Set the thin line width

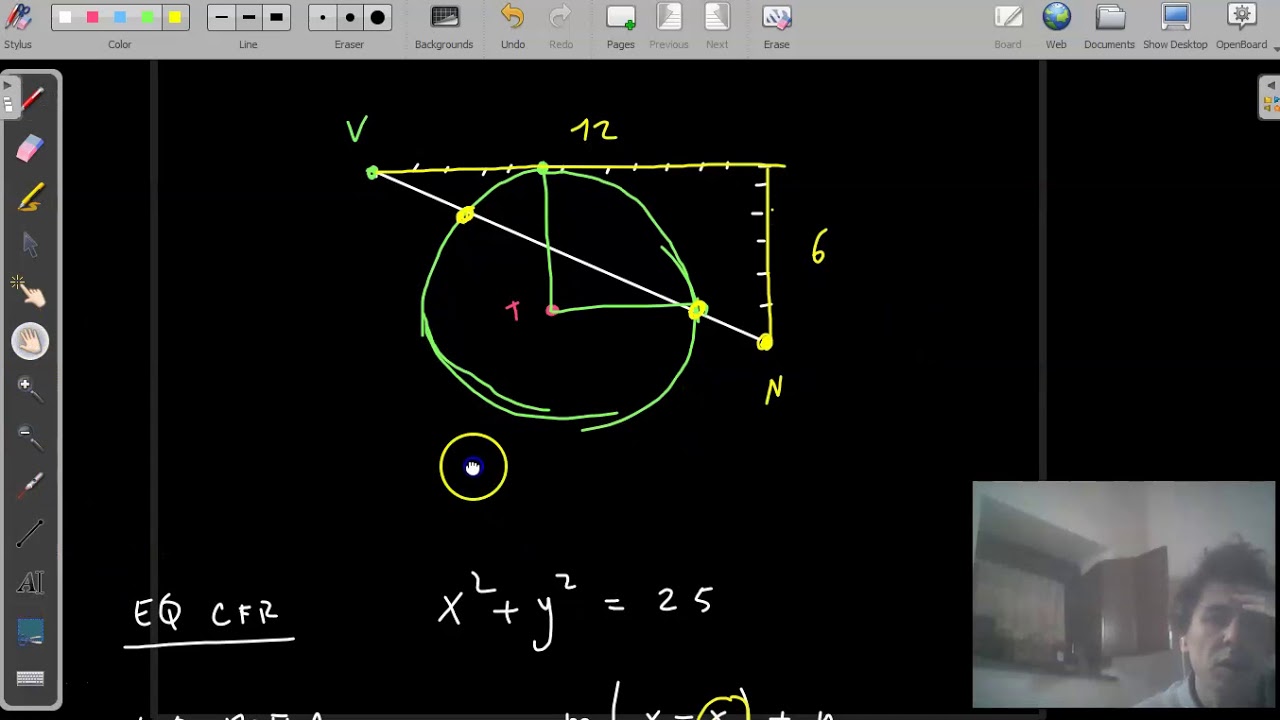221,17
